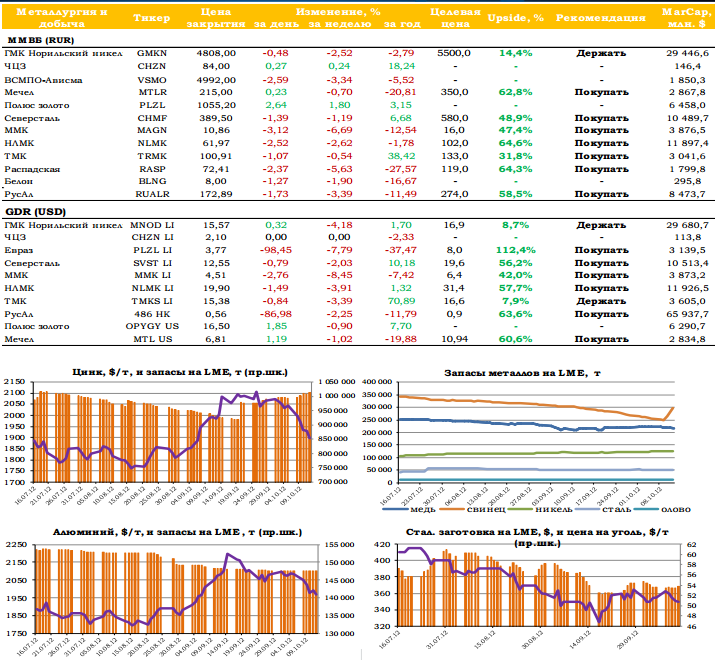Select market cap value 29 446,6
715x660 pixels.
tap(687, 53)
